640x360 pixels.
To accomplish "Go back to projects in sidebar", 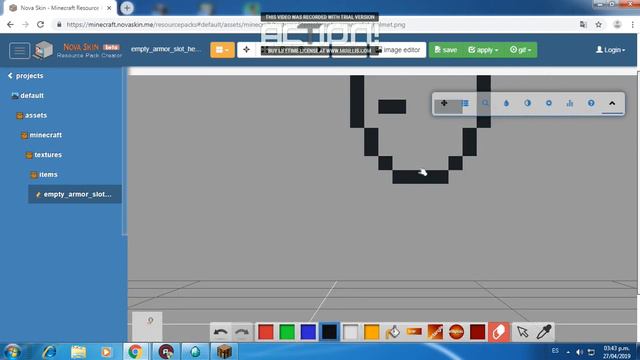I will pyautogui.click(x=25, y=76).
